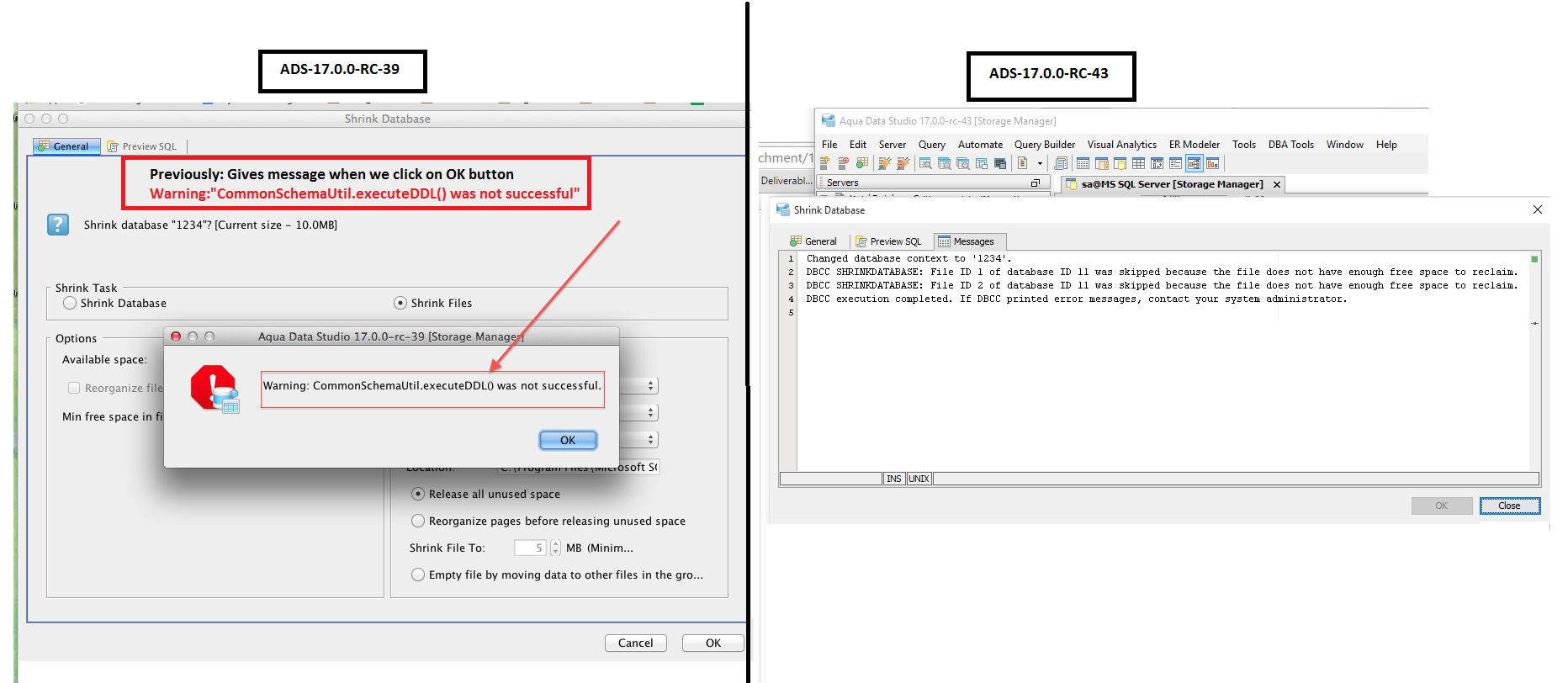Open the Edit menu
The height and width of the screenshot is (683, 1568).
858,145
